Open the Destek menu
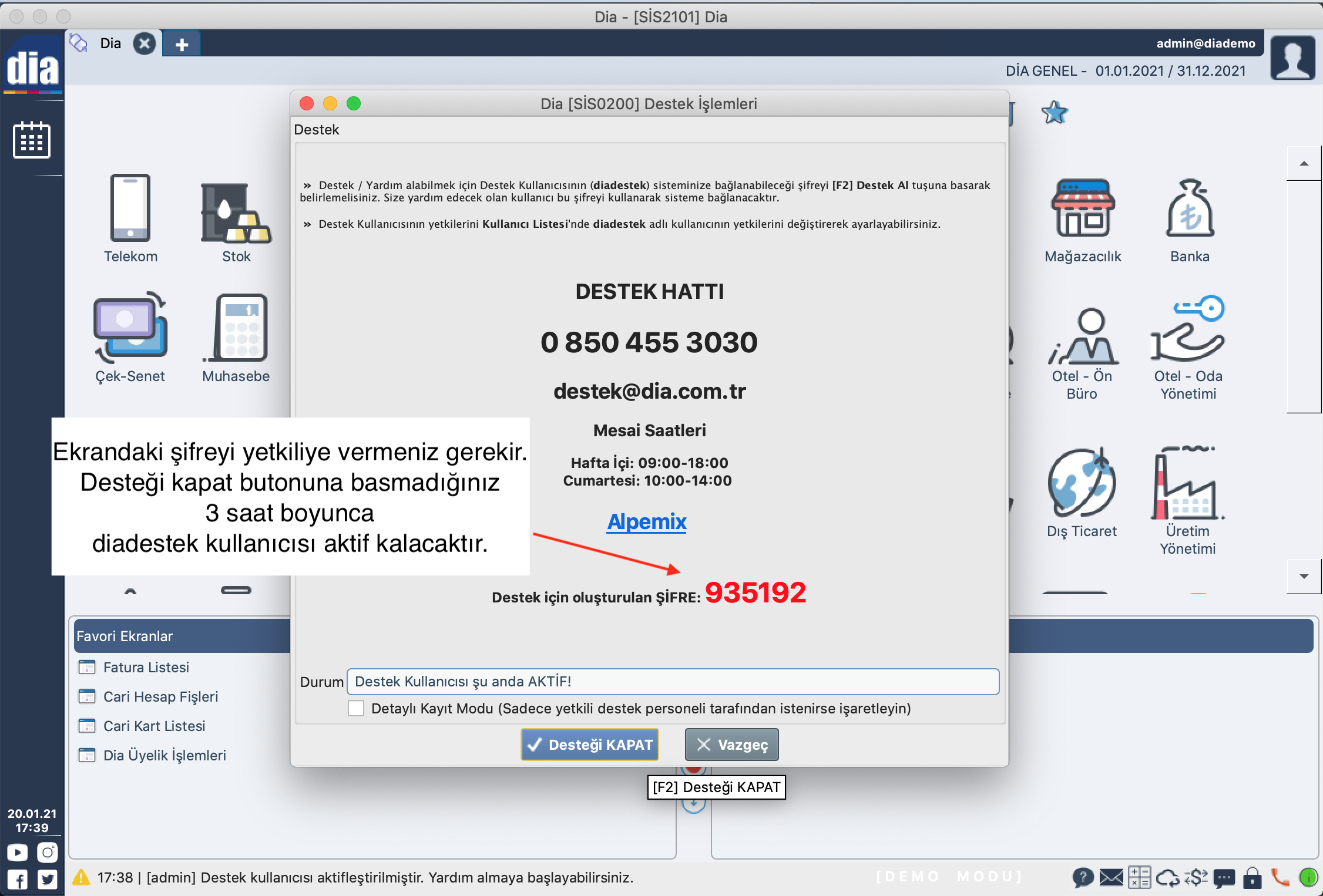 pos(317,130)
